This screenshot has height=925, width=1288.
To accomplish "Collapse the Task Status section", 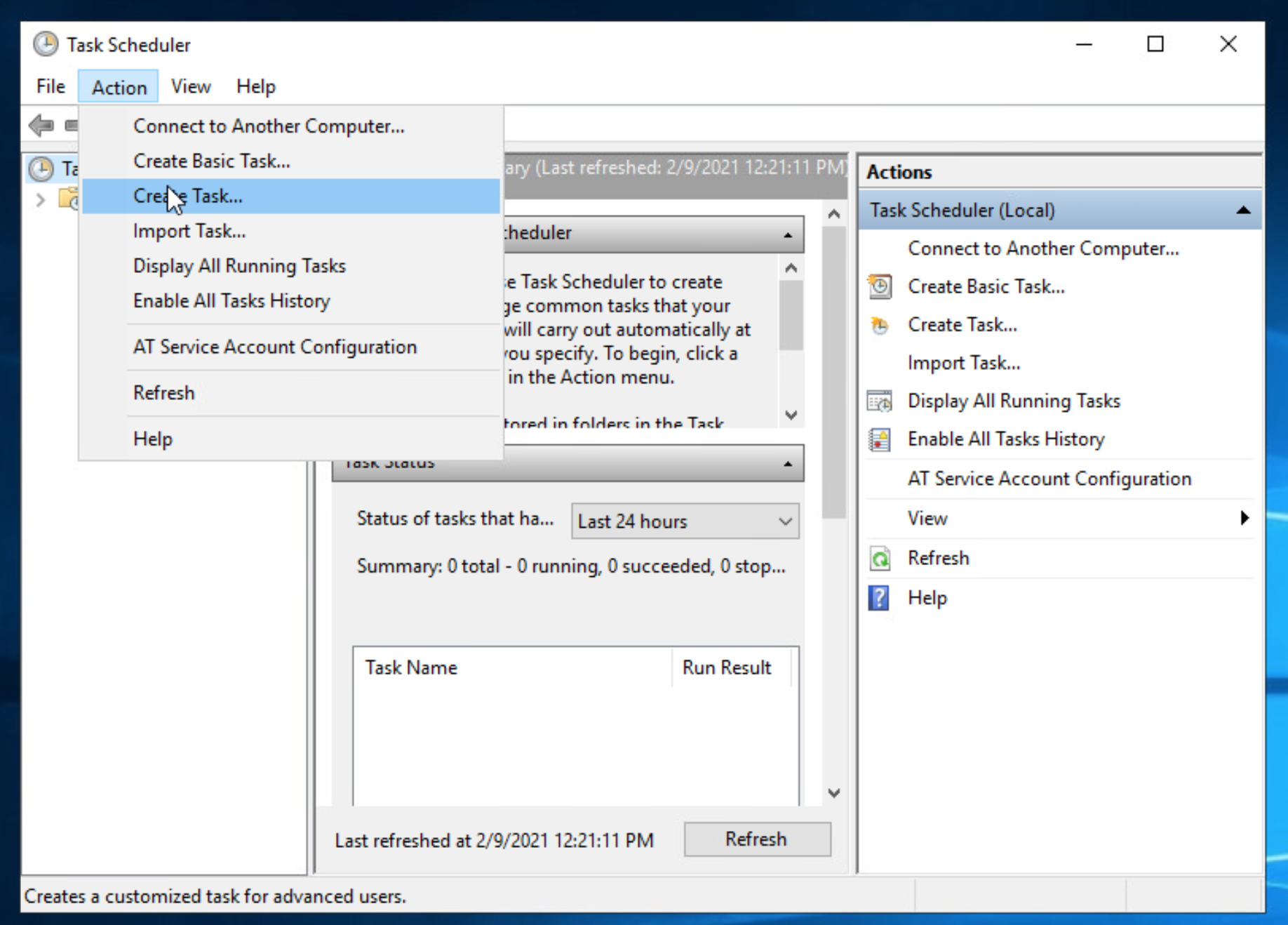I will tap(788, 464).
